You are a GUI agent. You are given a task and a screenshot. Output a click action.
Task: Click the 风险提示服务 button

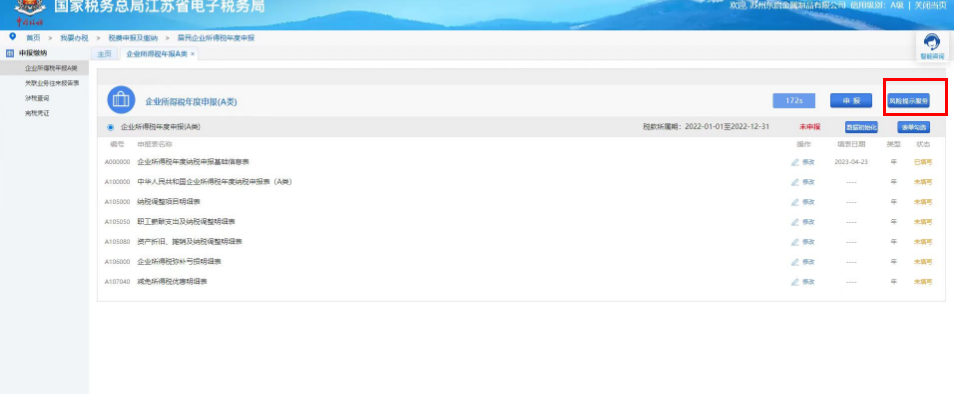pos(908,101)
